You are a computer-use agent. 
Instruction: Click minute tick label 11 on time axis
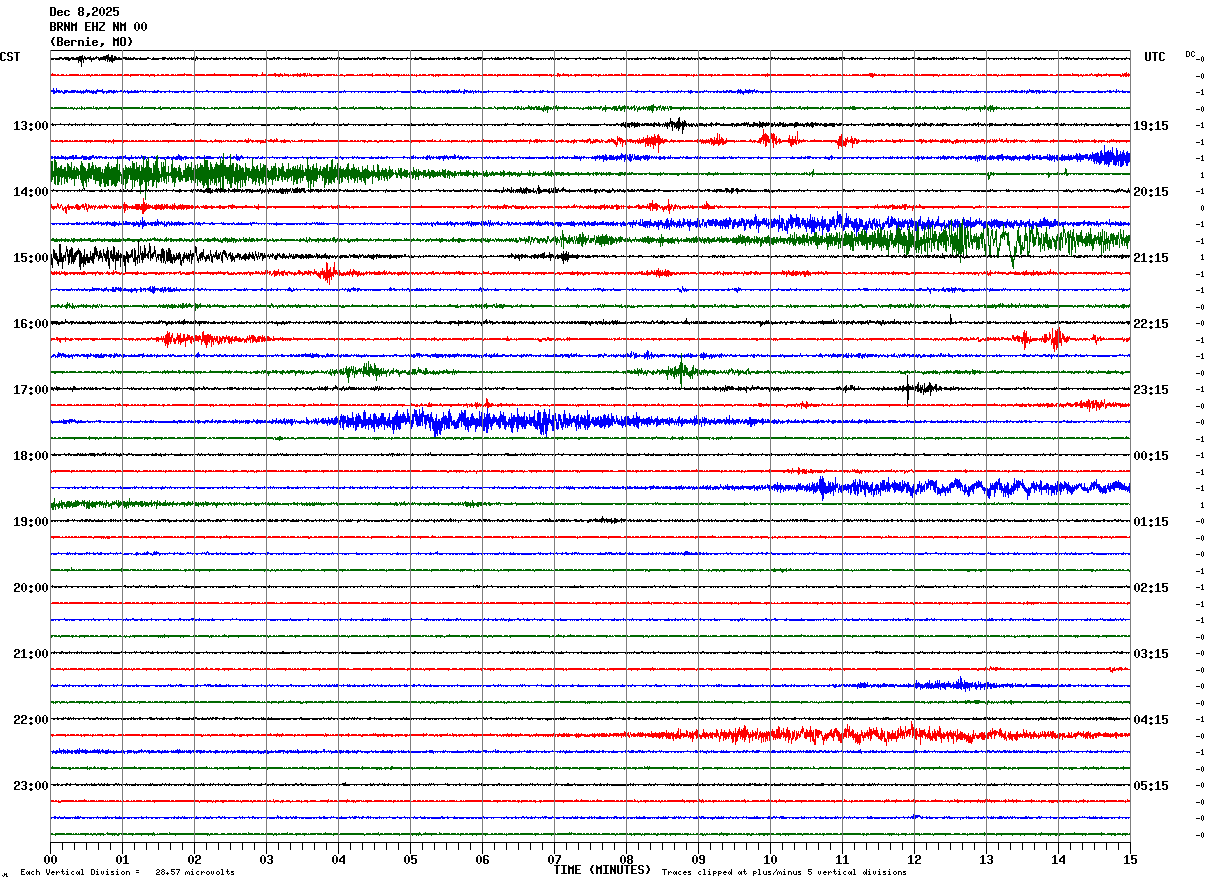842,860
